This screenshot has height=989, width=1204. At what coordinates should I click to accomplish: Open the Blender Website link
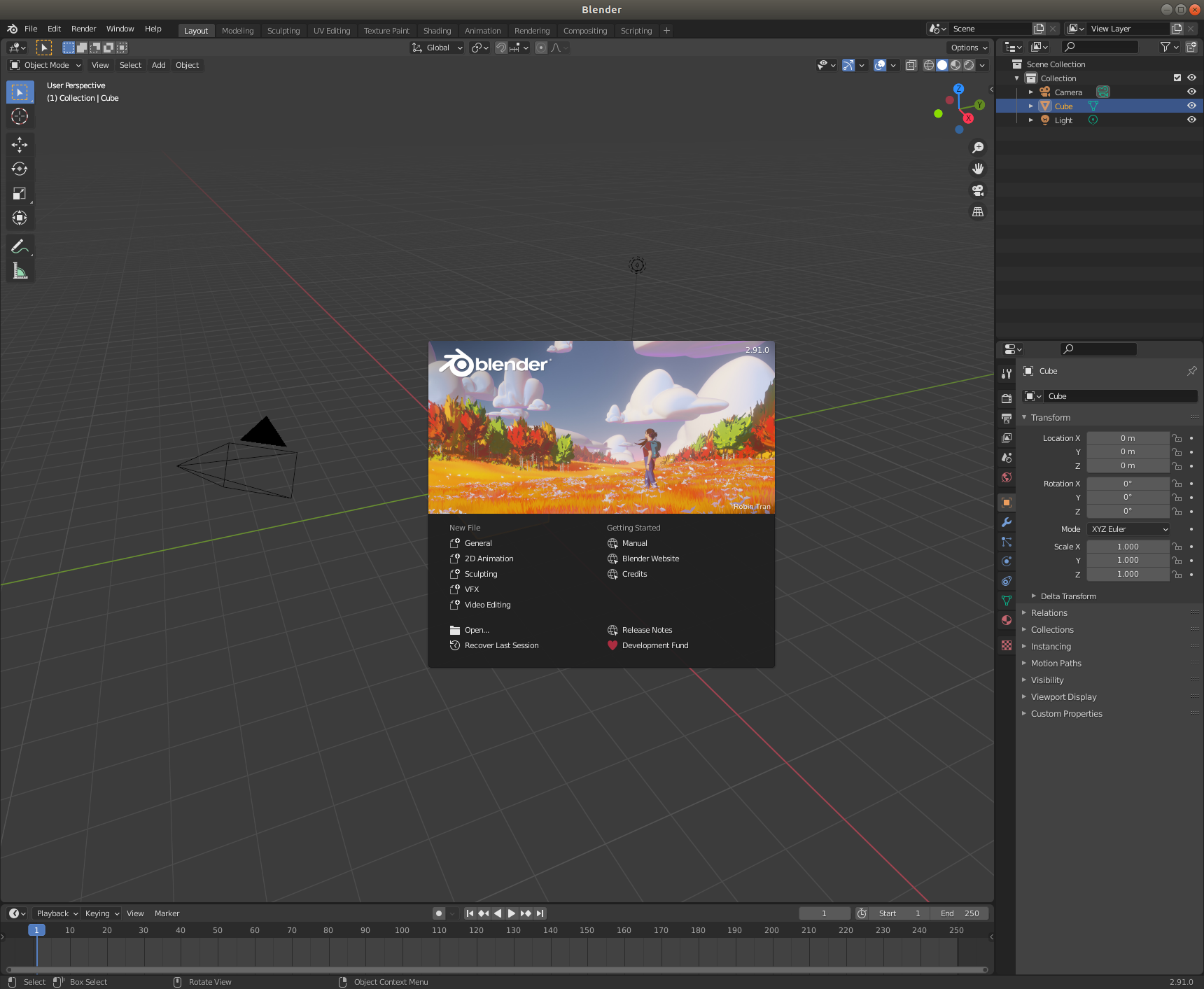[643, 559]
